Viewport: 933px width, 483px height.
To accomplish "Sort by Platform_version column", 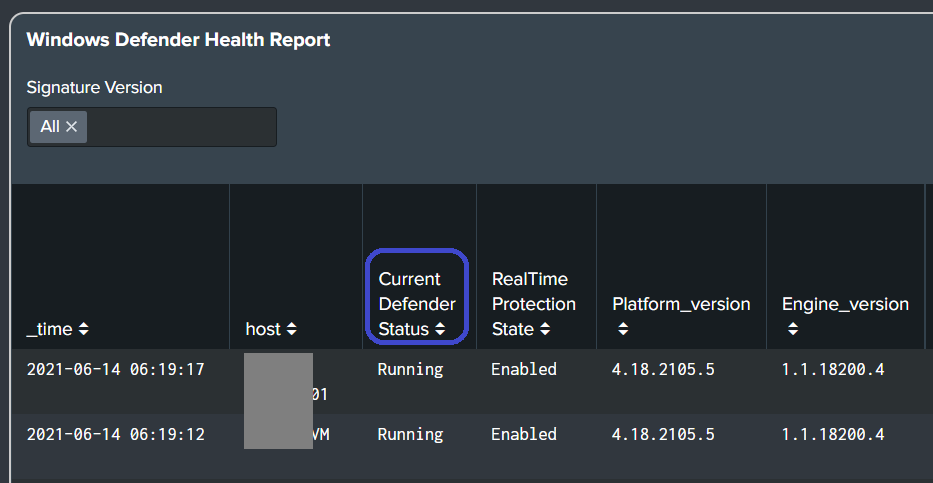I will (x=622, y=329).
